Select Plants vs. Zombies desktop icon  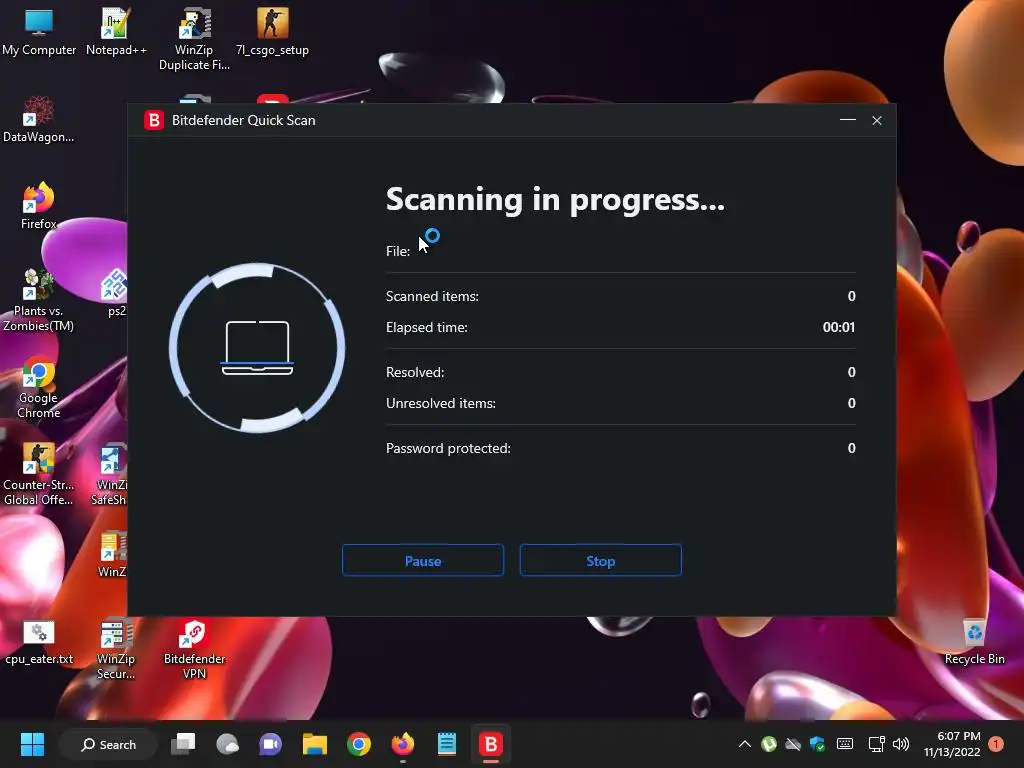pos(39,300)
